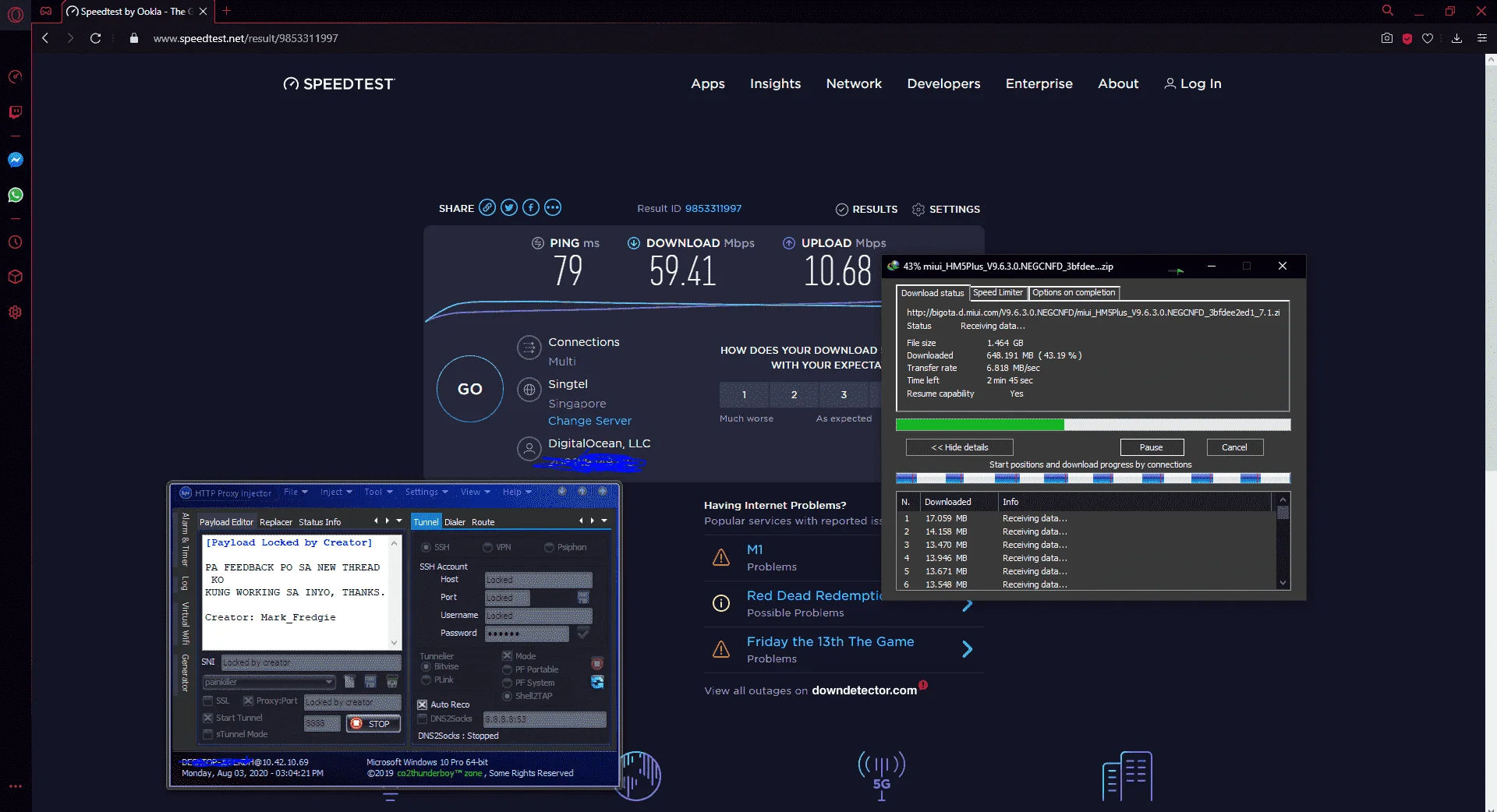Switch to the Dialer tab
The width and height of the screenshot is (1497, 812).
point(455,522)
